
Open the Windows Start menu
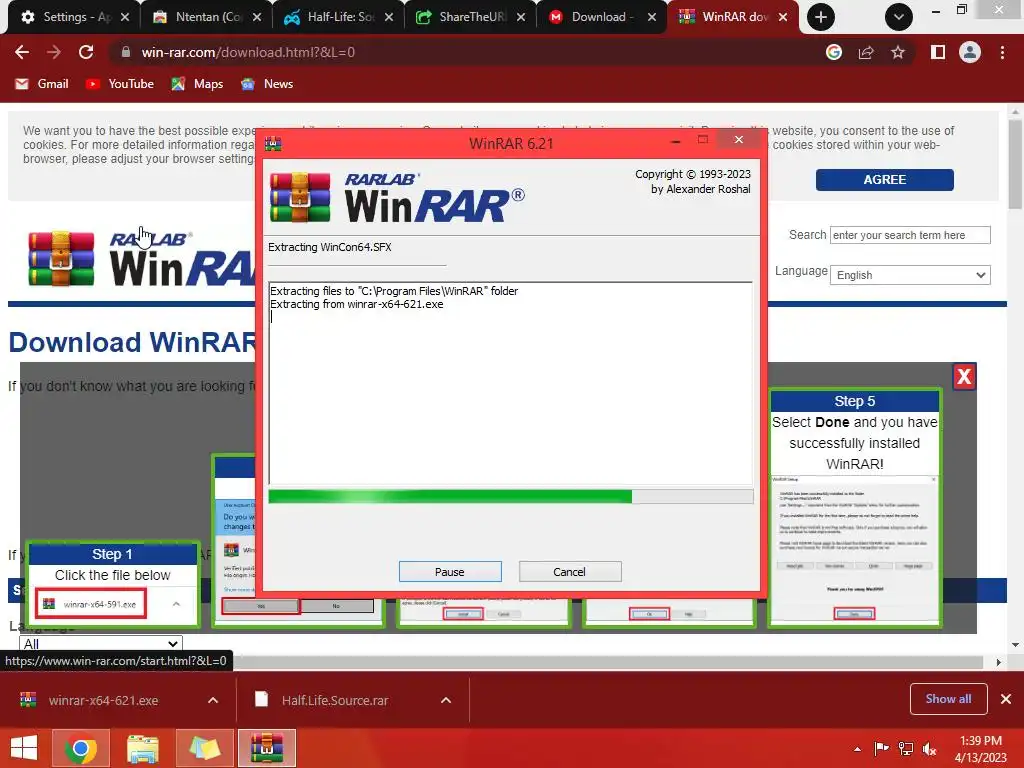(x=24, y=748)
